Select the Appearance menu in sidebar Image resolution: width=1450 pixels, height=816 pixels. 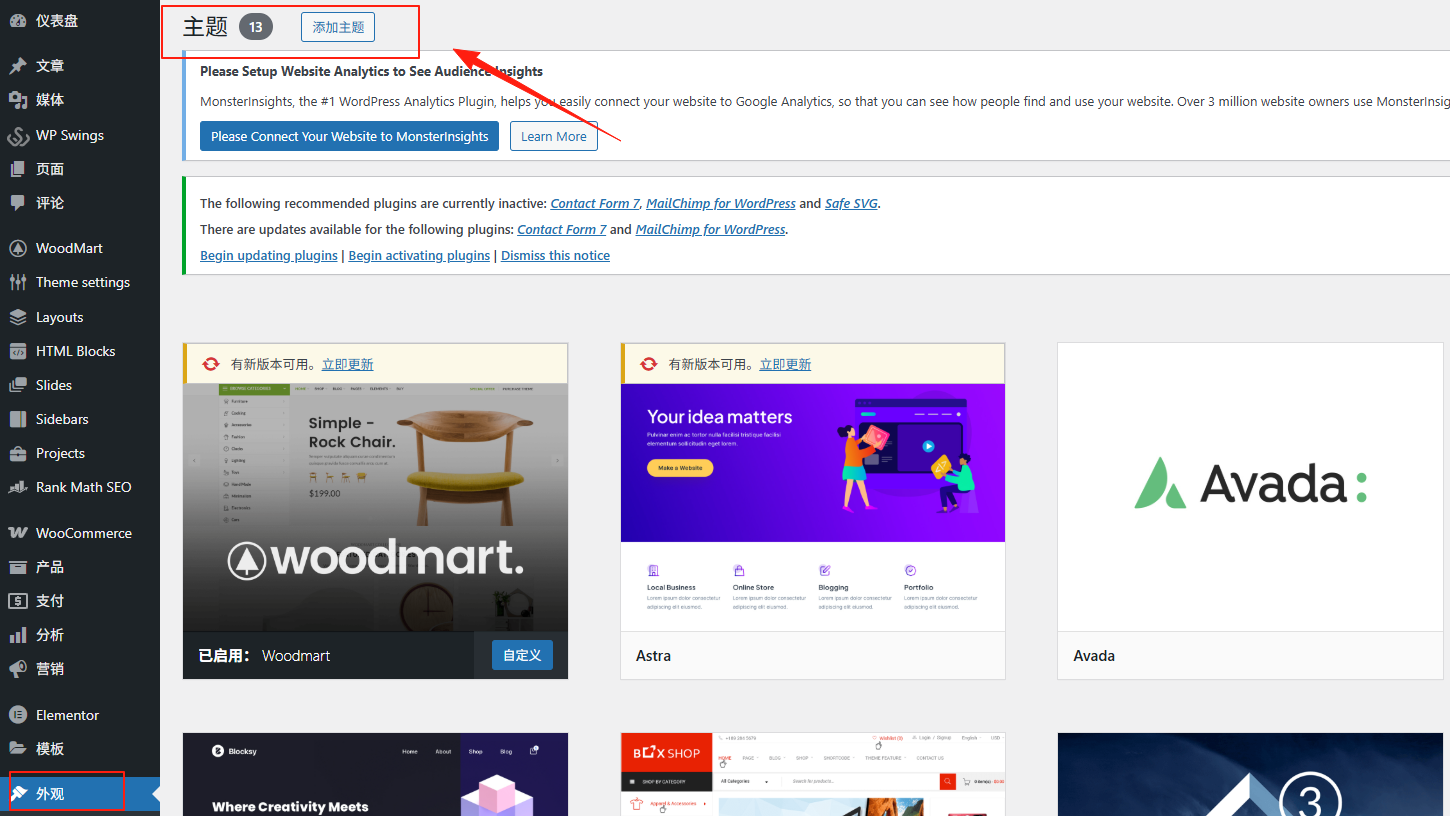(x=50, y=794)
